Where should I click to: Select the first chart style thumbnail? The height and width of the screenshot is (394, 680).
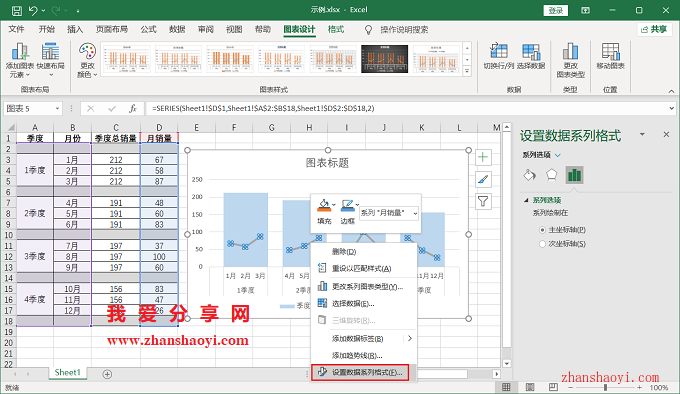[x=127, y=59]
